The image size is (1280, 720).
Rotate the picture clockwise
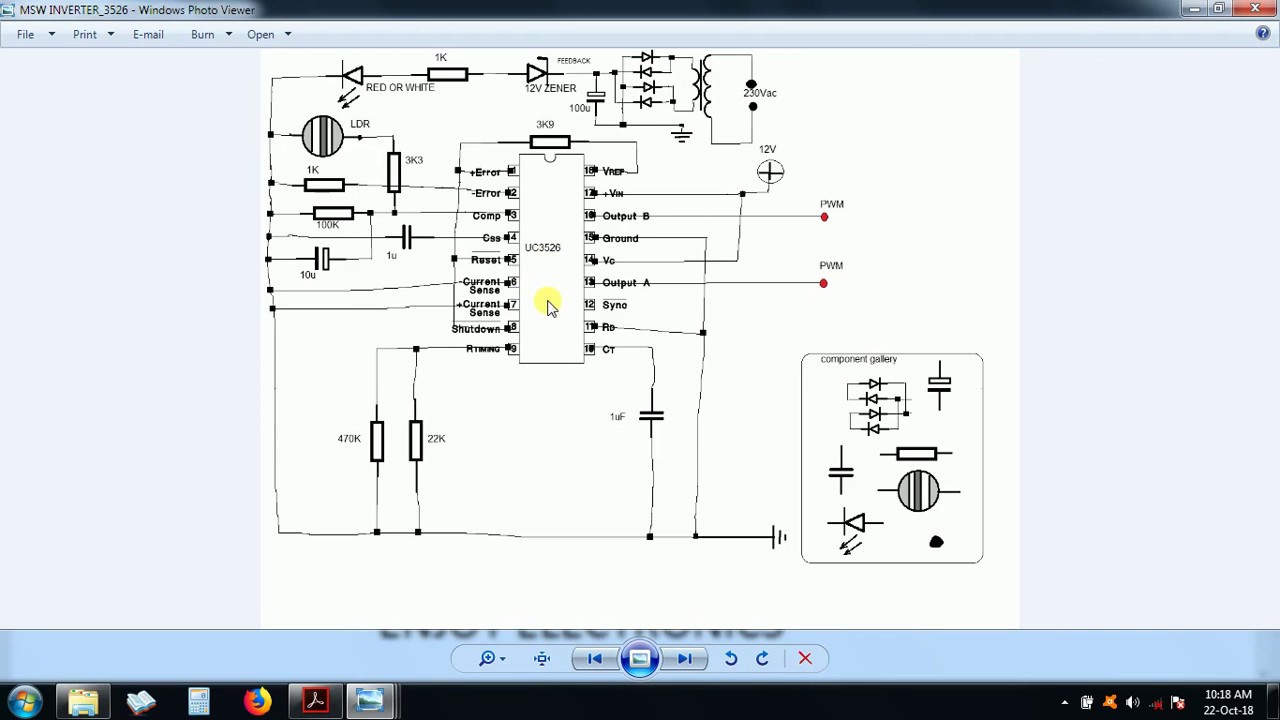[762, 658]
